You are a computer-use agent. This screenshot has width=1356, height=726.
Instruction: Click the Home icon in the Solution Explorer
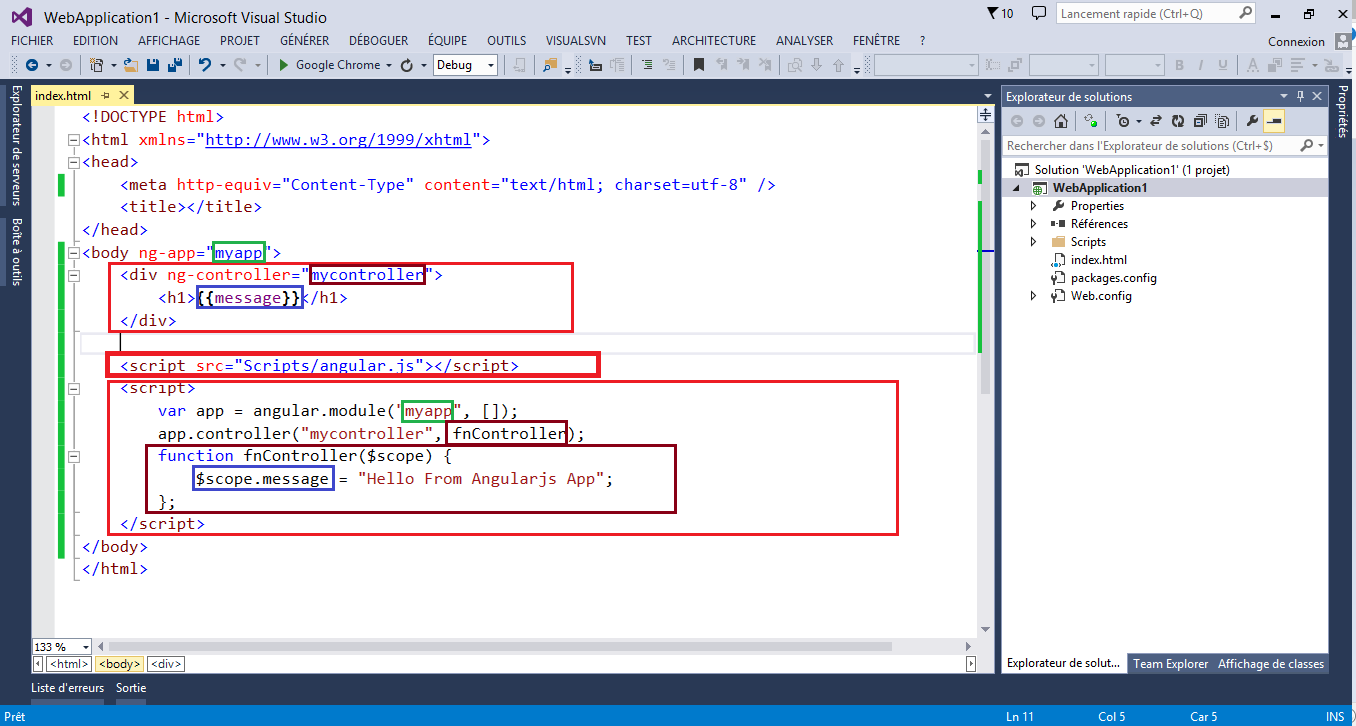1061,121
